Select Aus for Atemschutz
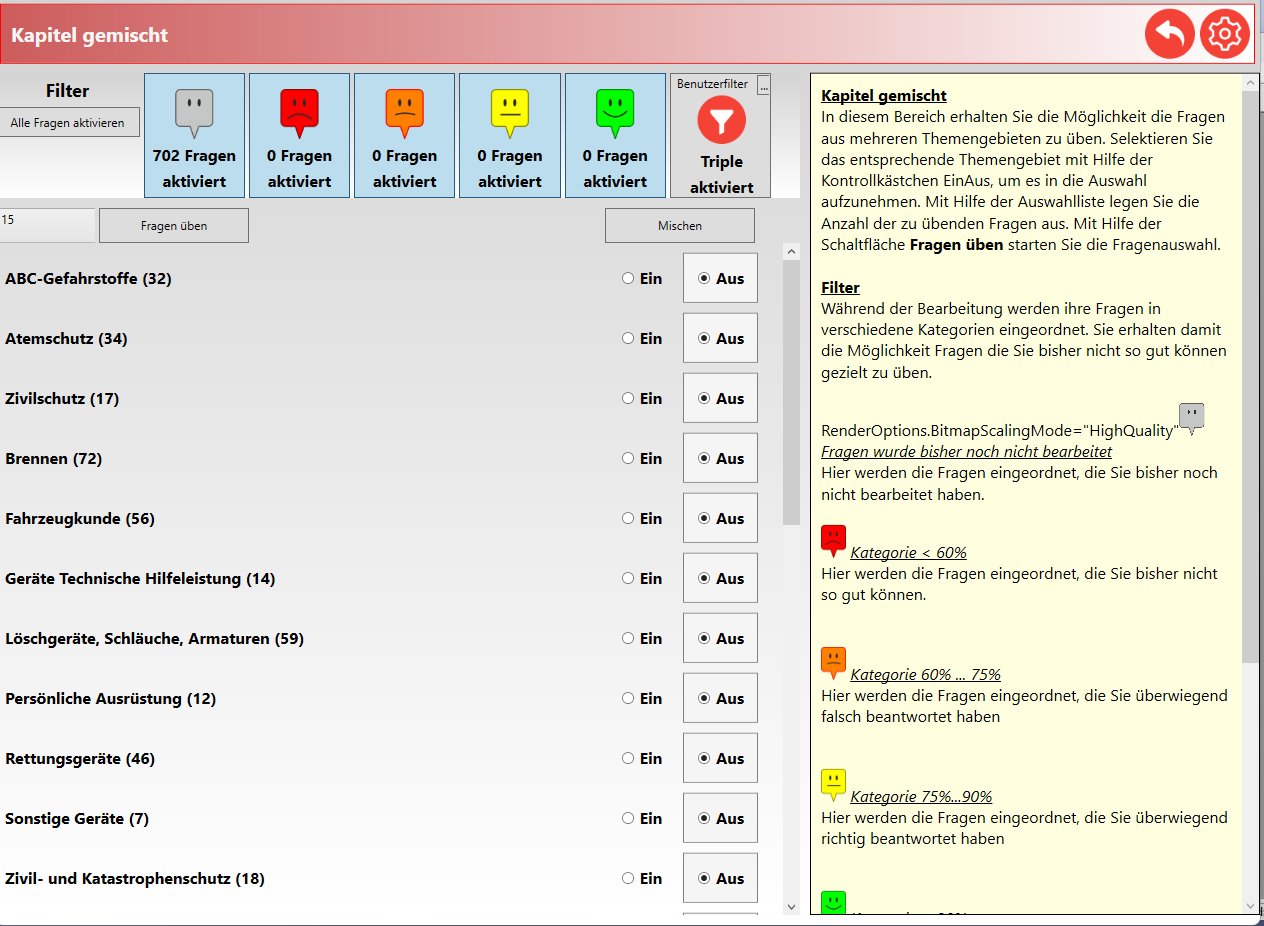The width and height of the screenshot is (1264, 926). 720,338
